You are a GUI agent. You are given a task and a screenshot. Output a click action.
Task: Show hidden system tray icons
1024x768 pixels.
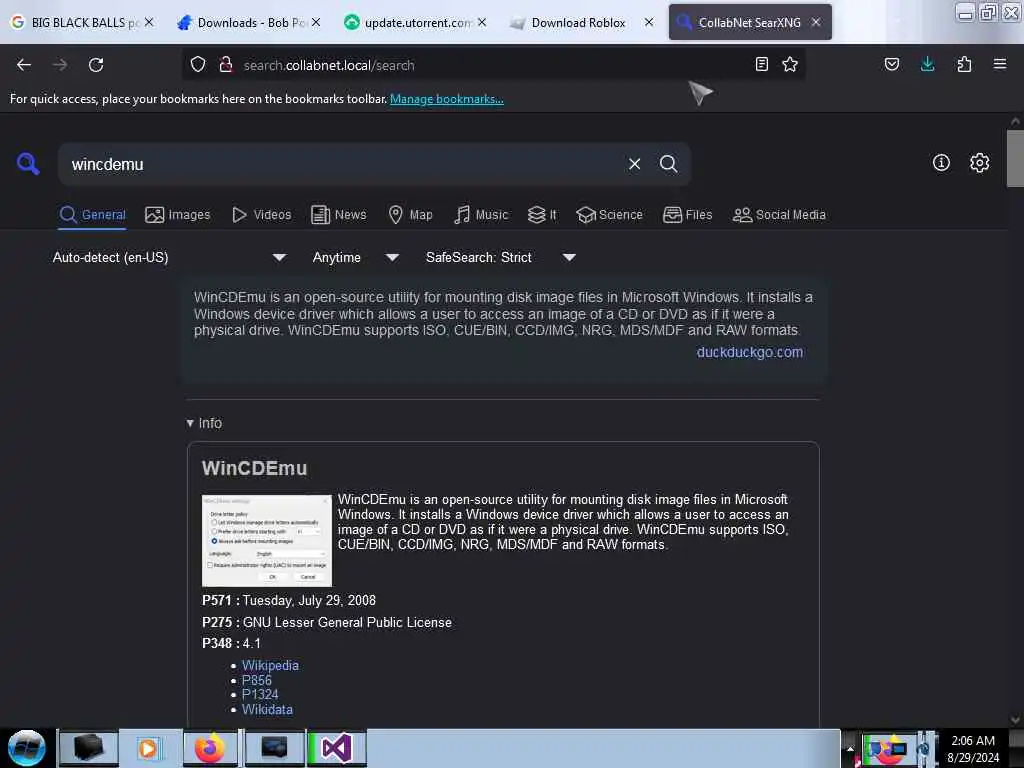850,748
